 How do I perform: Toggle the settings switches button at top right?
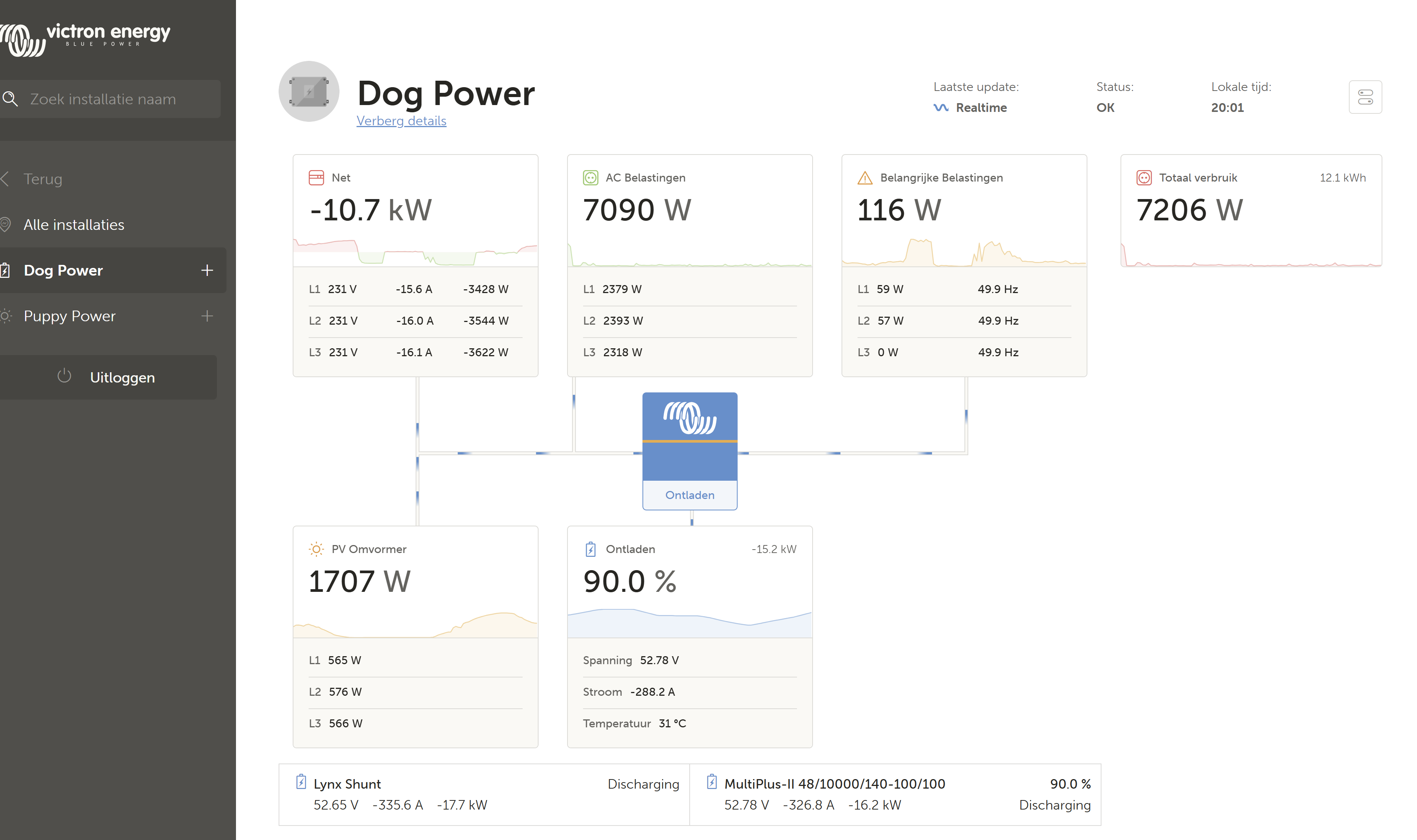1365,97
